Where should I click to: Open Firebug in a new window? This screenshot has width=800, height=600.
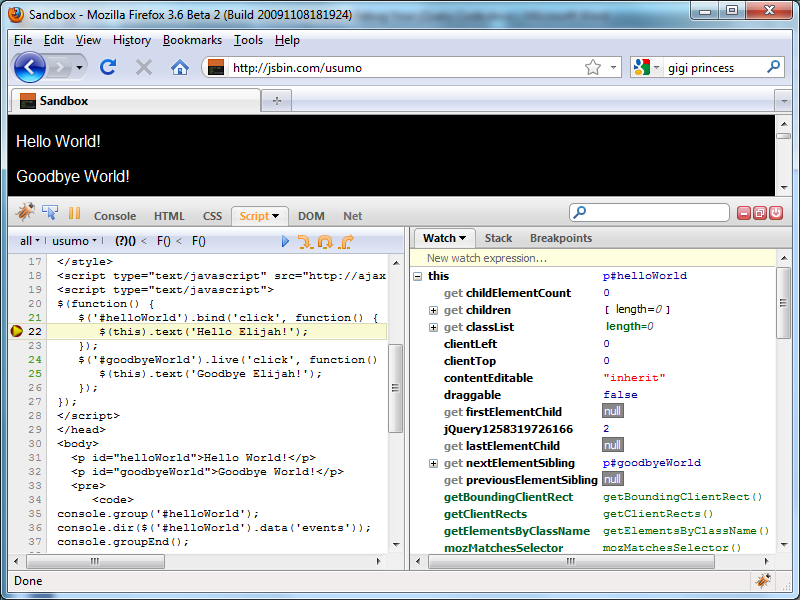pyautogui.click(x=760, y=213)
